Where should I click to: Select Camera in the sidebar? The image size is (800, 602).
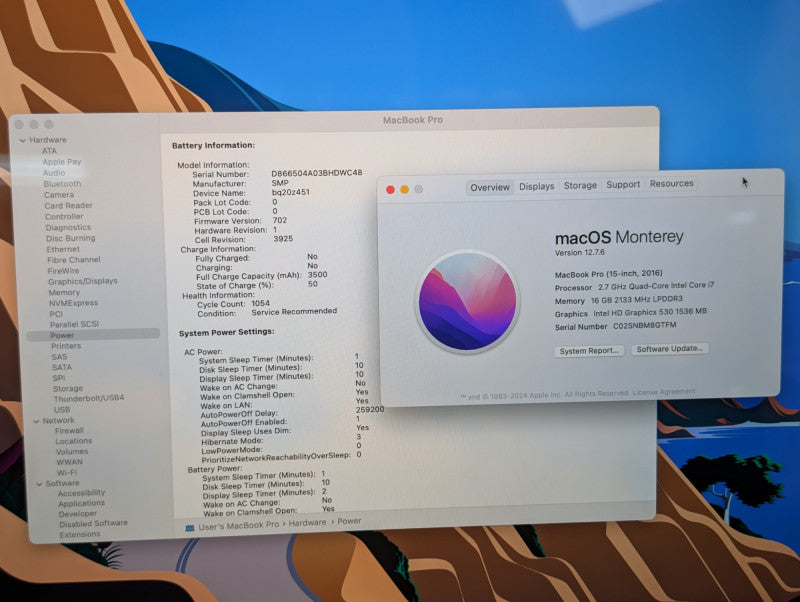(x=59, y=195)
